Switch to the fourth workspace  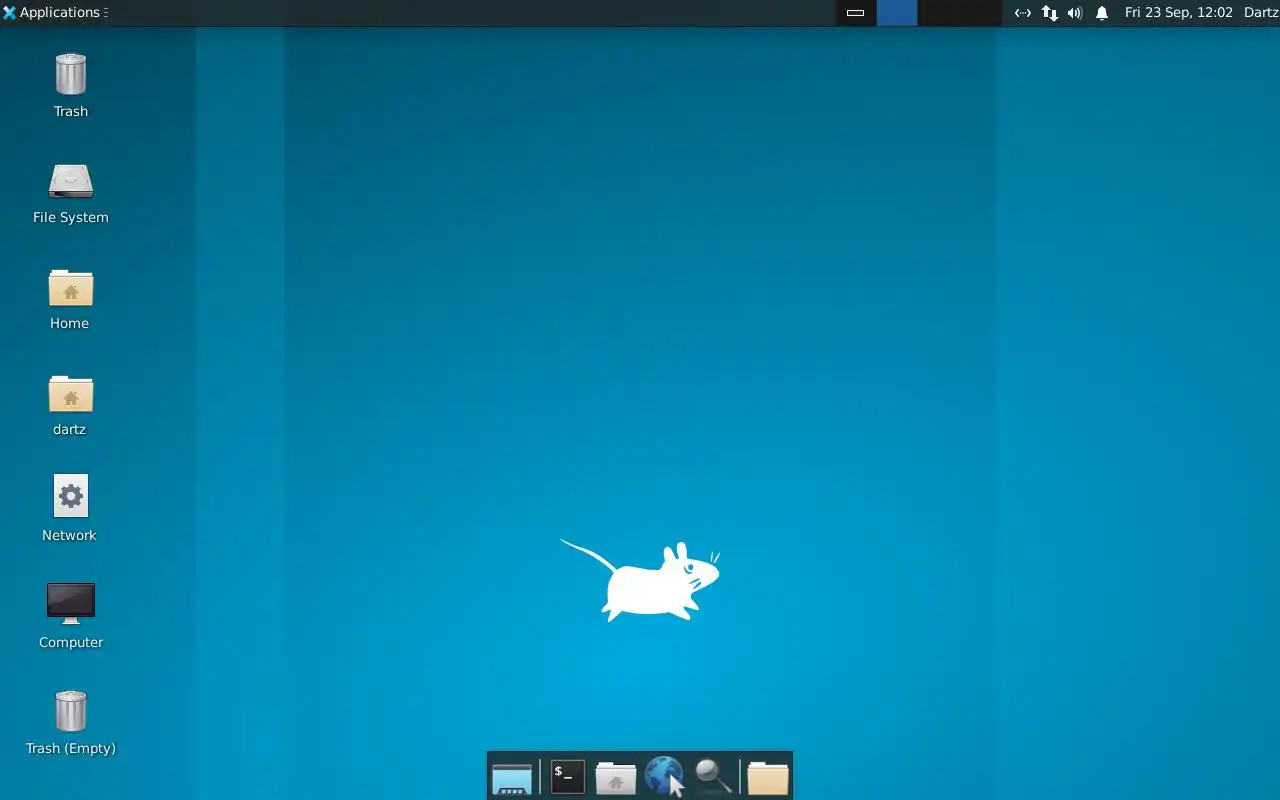(980, 13)
